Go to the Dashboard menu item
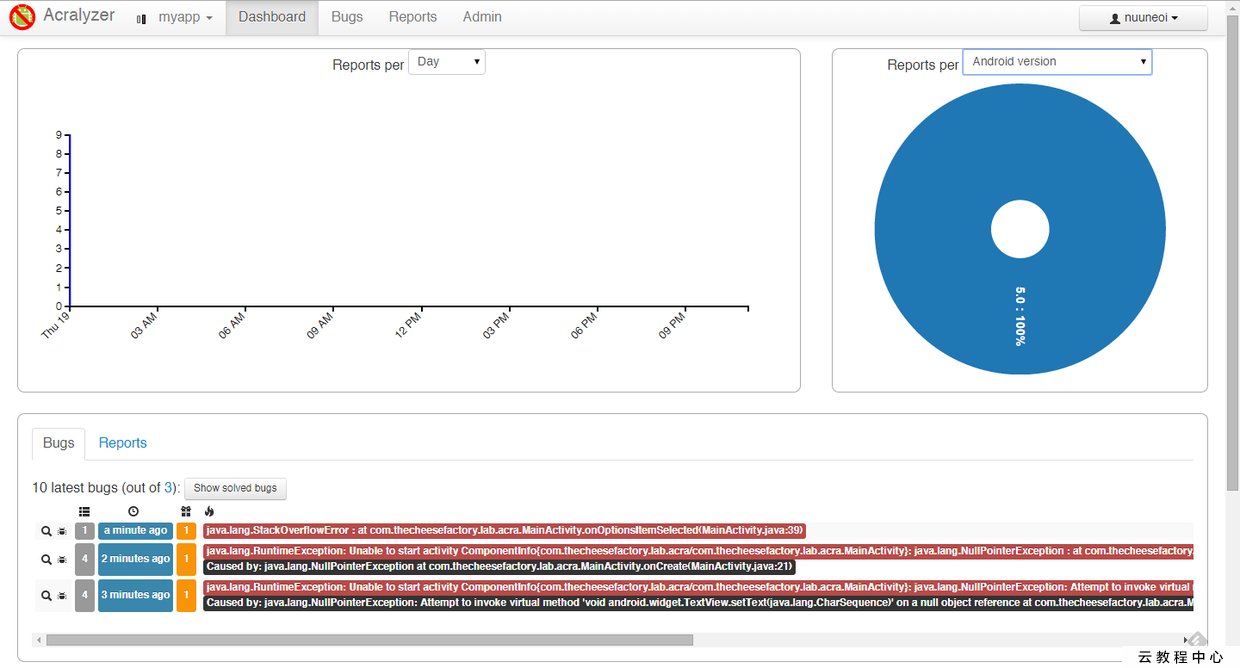This screenshot has width=1240, height=668. click(x=272, y=17)
